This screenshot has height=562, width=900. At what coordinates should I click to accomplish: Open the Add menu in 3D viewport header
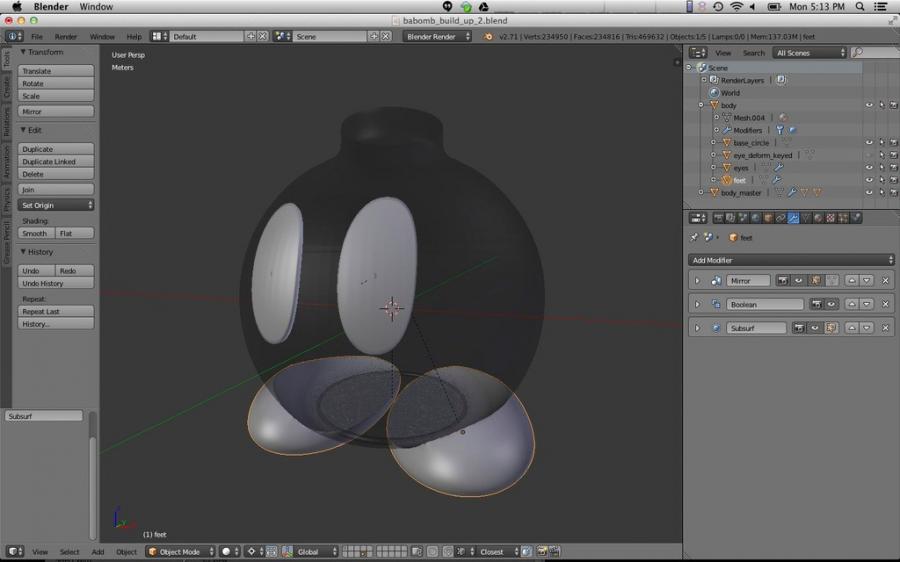coord(98,552)
